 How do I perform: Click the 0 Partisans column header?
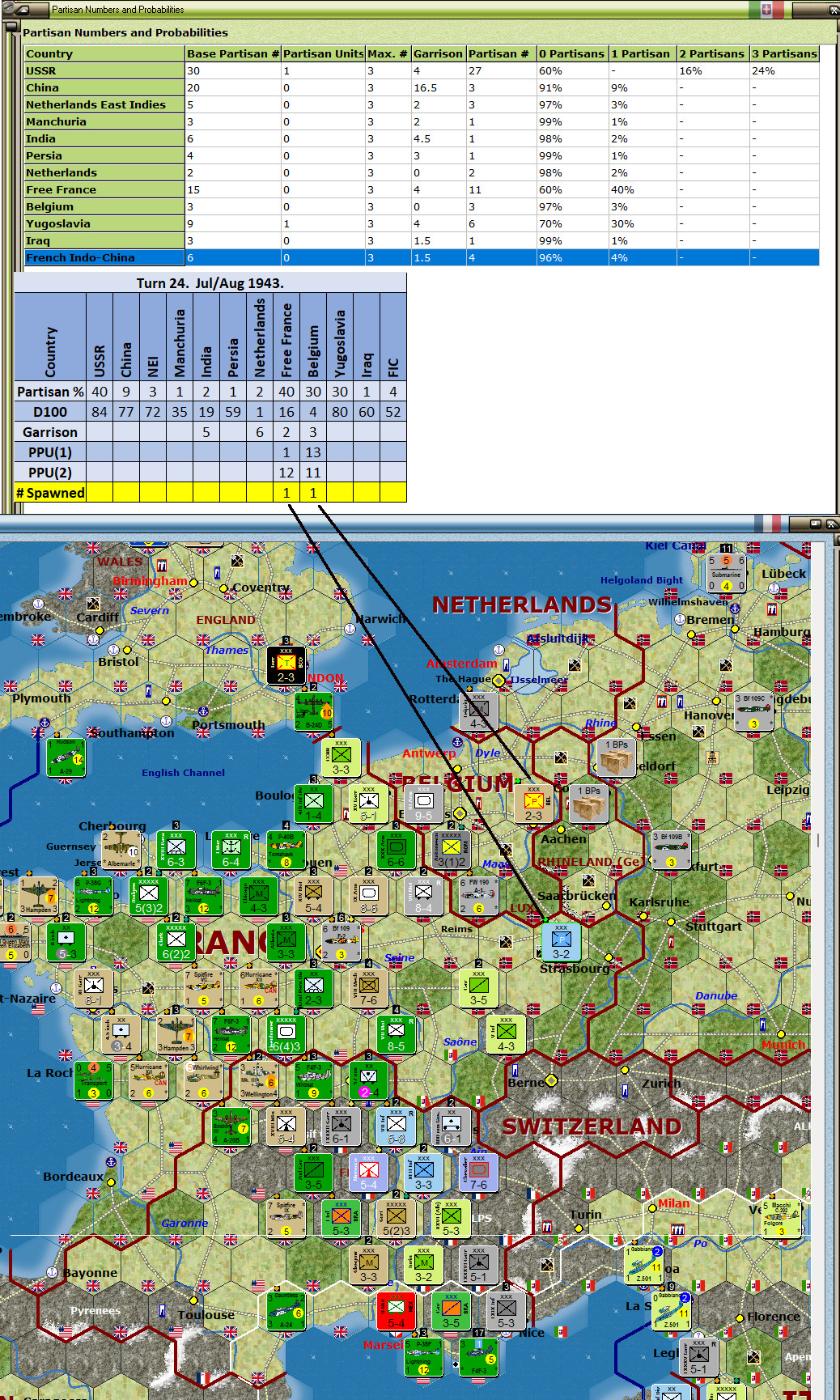click(572, 53)
